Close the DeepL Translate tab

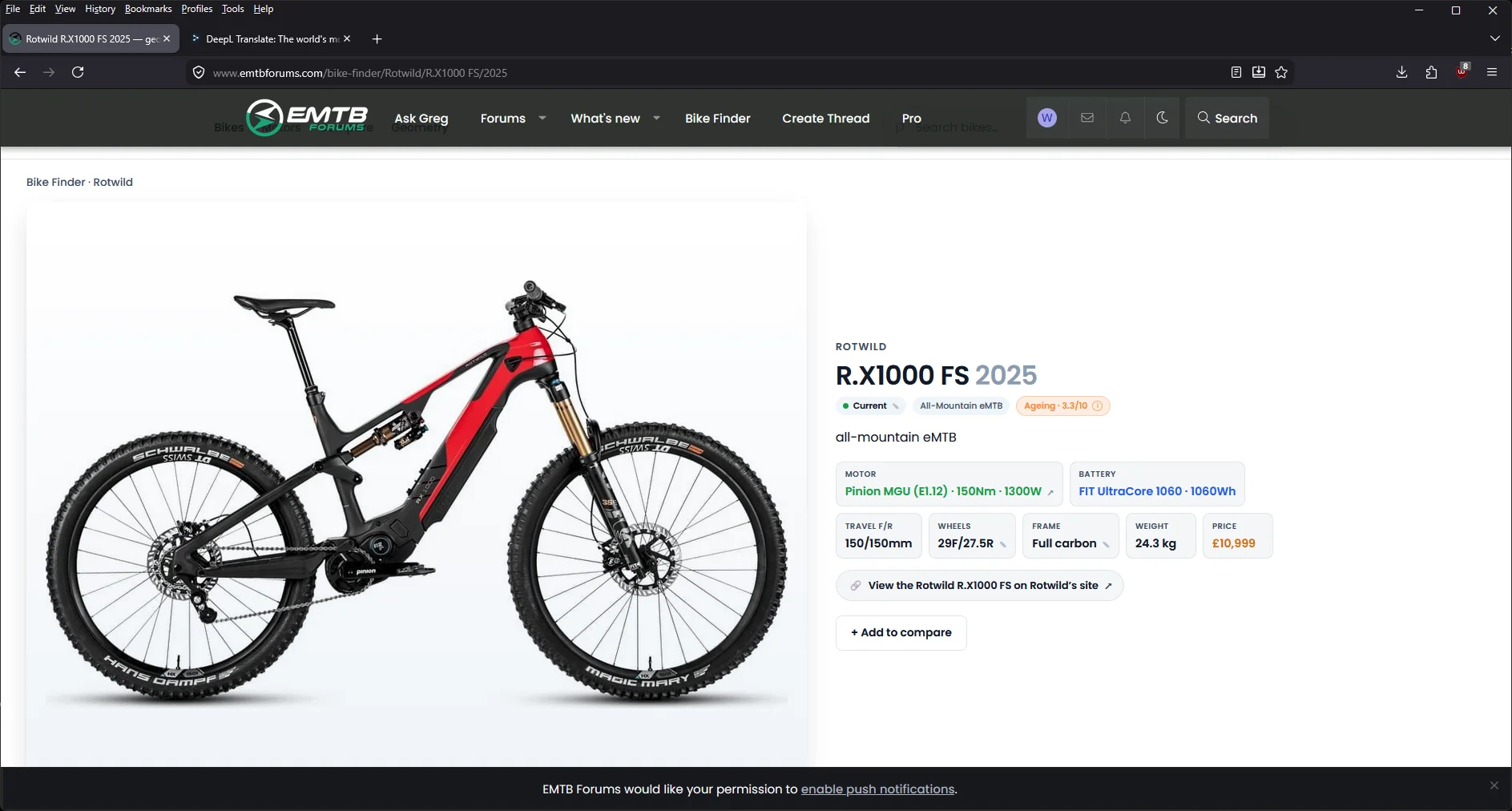click(x=347, y=38)
